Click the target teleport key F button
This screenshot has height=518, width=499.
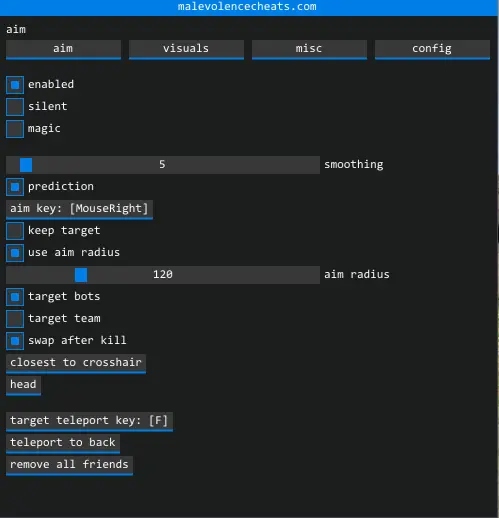pos(89,422)
